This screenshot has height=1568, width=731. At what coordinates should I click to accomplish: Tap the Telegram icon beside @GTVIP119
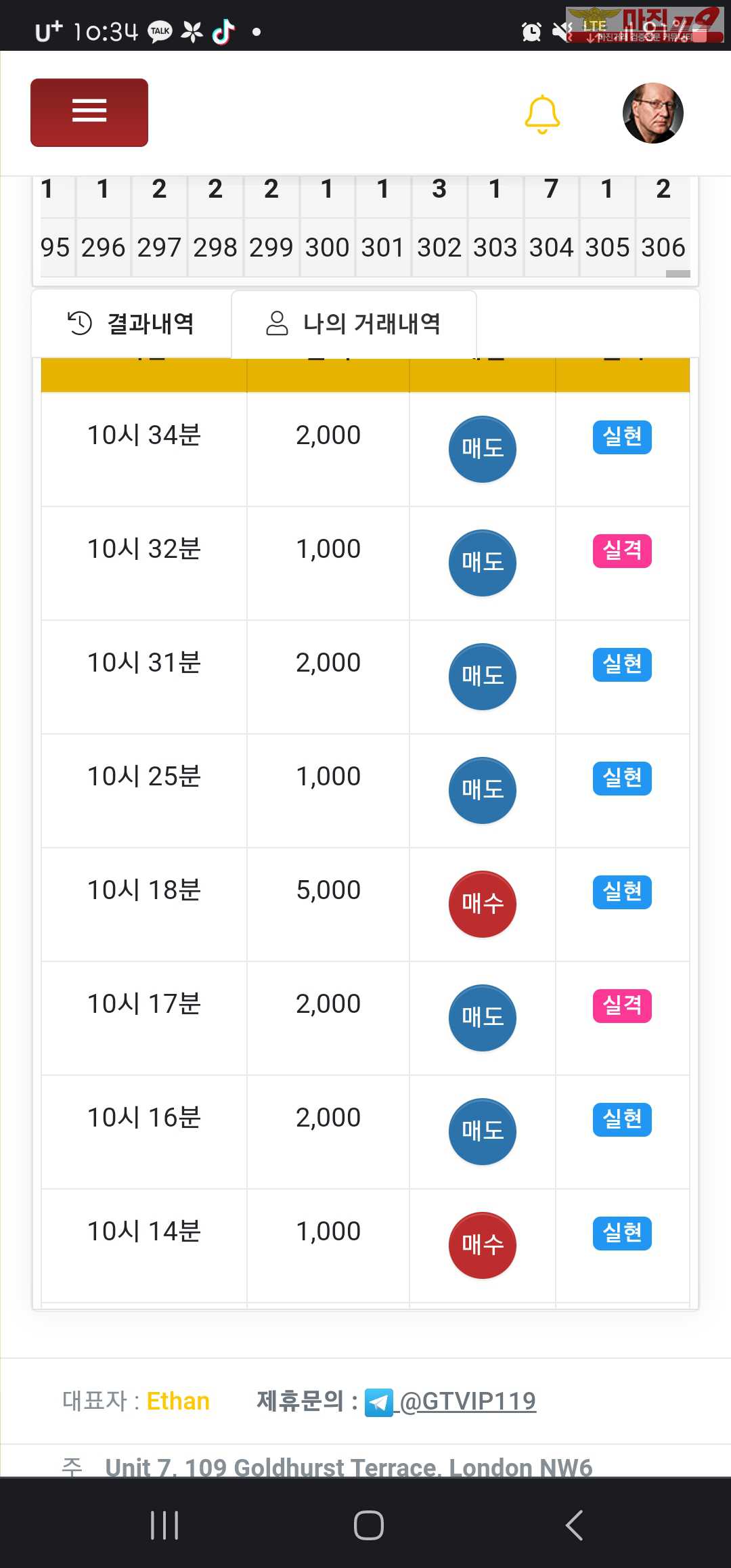pos(378,1402)
